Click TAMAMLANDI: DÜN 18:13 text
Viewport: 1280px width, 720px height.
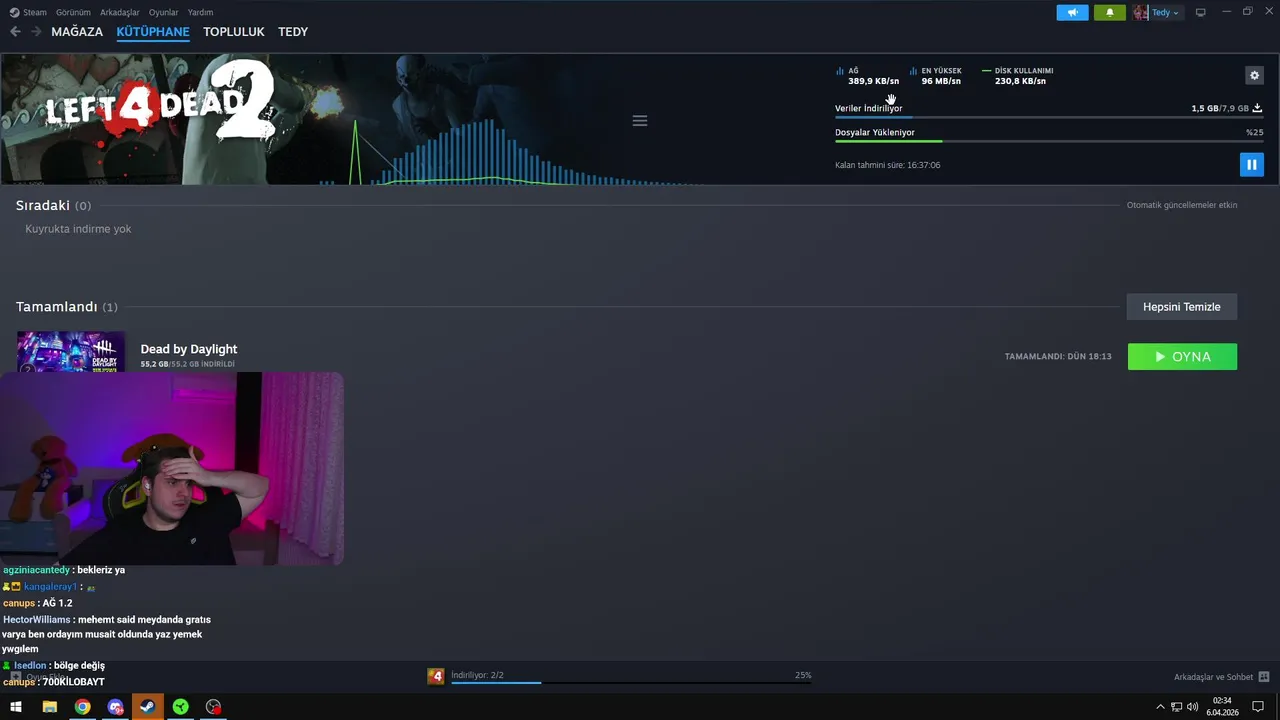tap(1058, 357)
